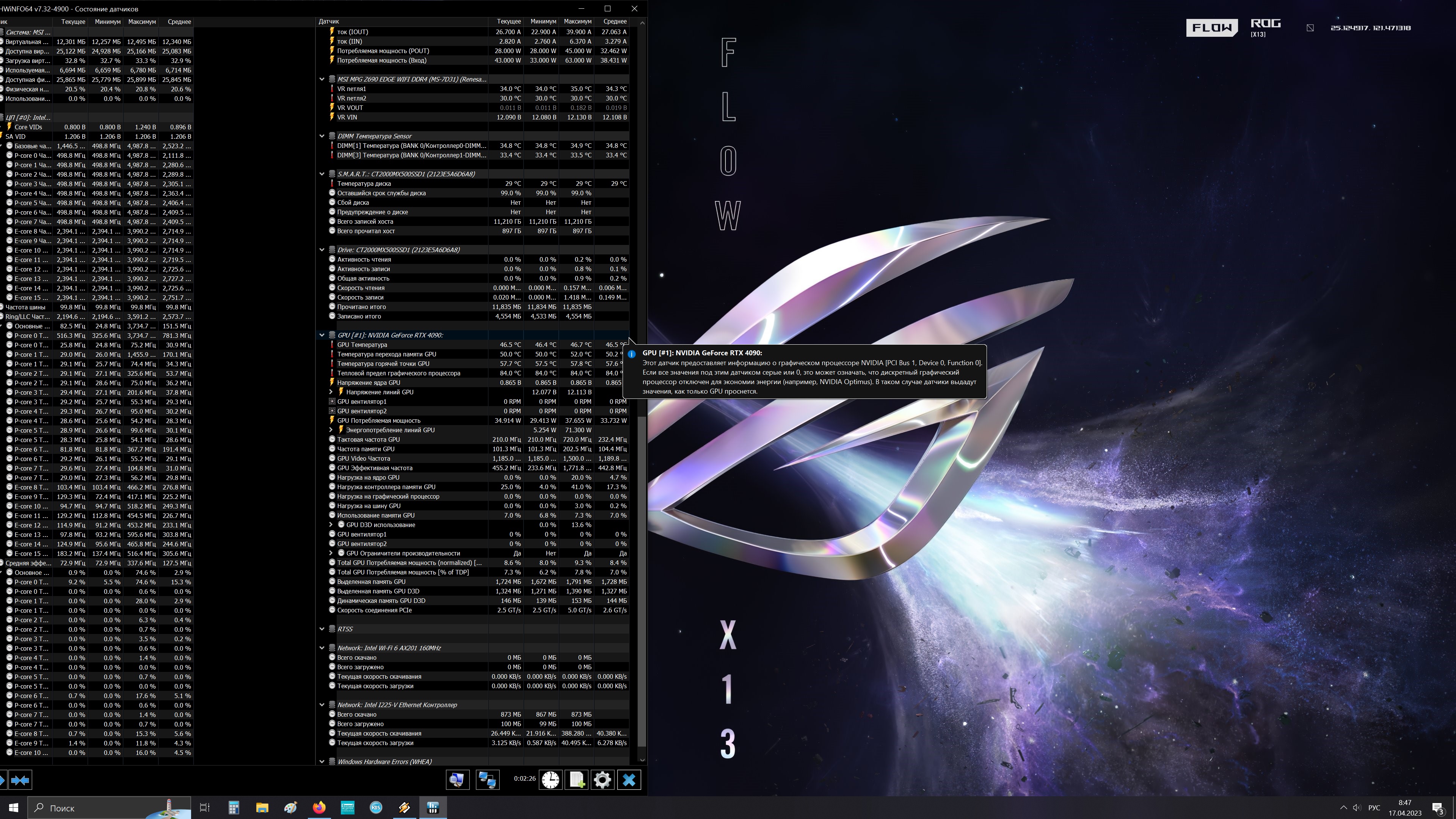Click the right panel vertical scrollbar thumb
The width and height of the screenshot is (1456, 819).
[642, 582]
